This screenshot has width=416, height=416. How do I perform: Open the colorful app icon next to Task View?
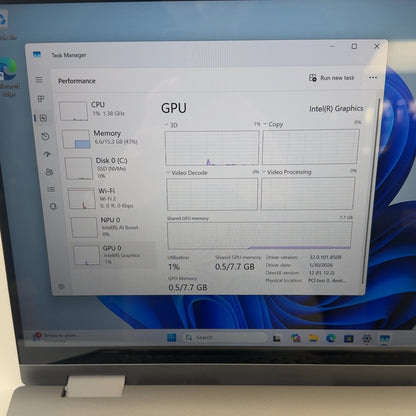pyautogui.click(x=295, y=338)
